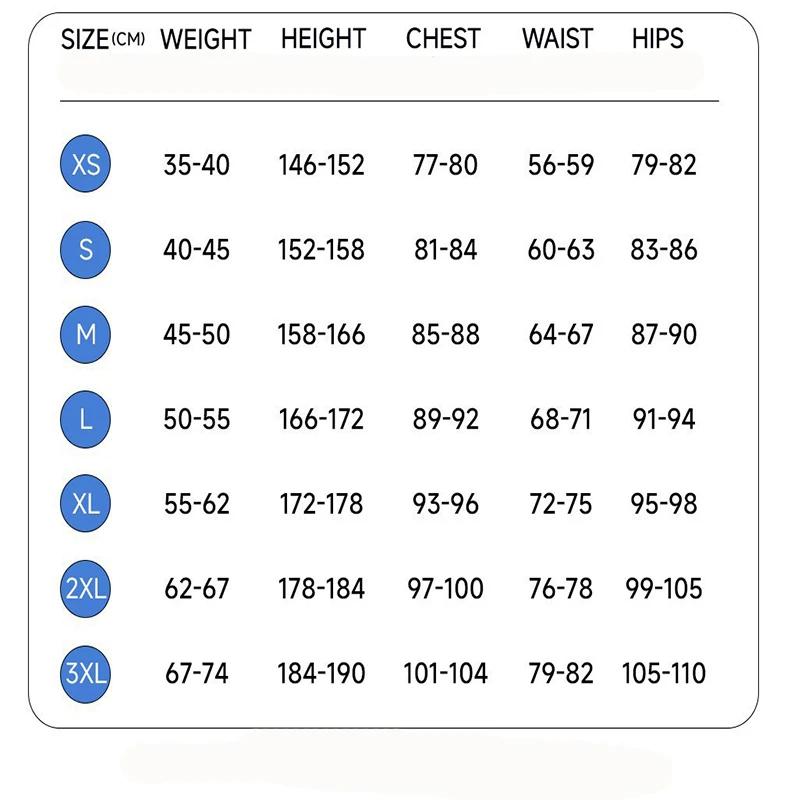Click the 105-110 hips value
800x800 pixels.
pyautogui.click(x=663, y=674)
